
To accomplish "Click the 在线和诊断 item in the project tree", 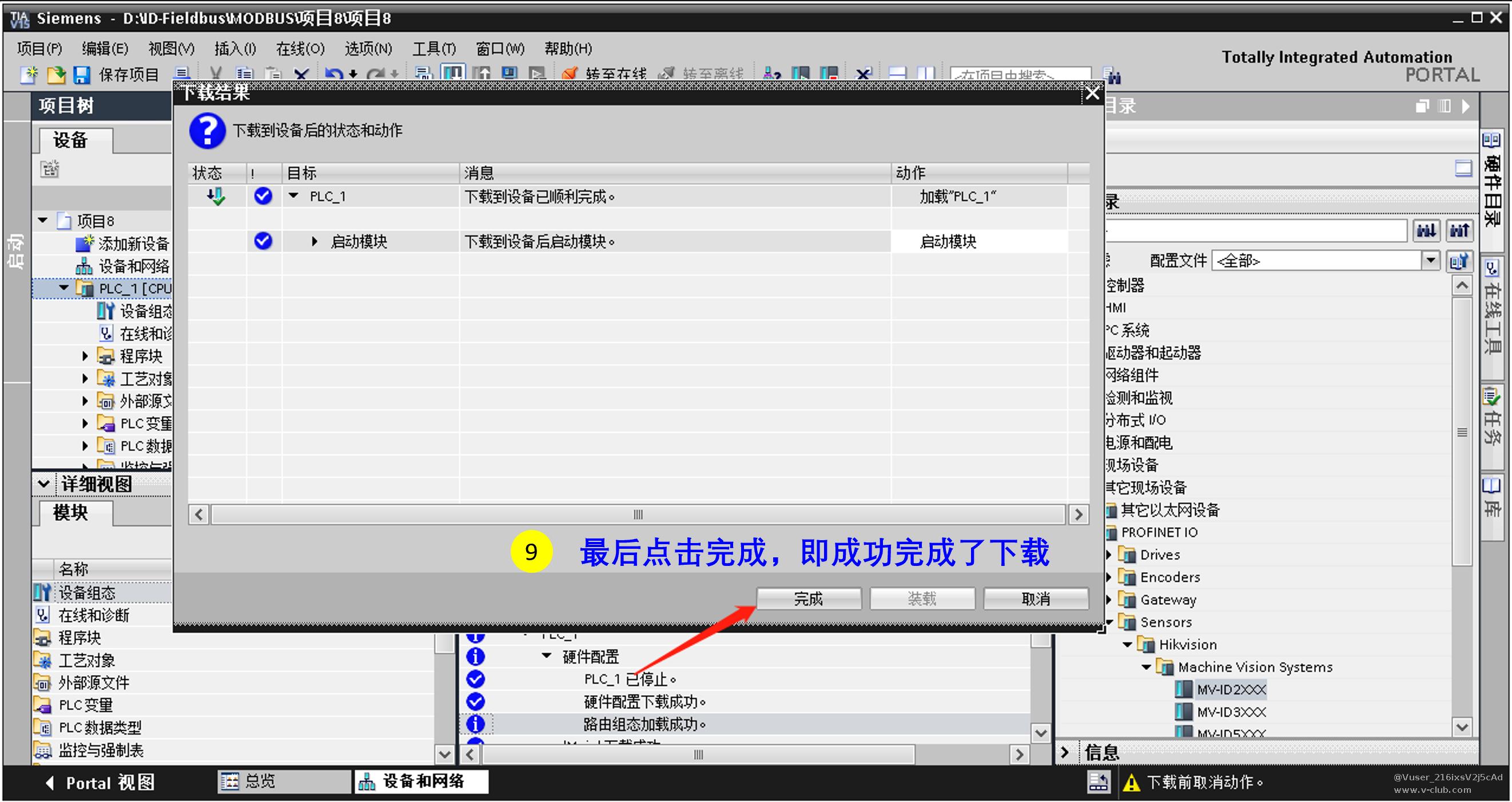I will point(146,334).
